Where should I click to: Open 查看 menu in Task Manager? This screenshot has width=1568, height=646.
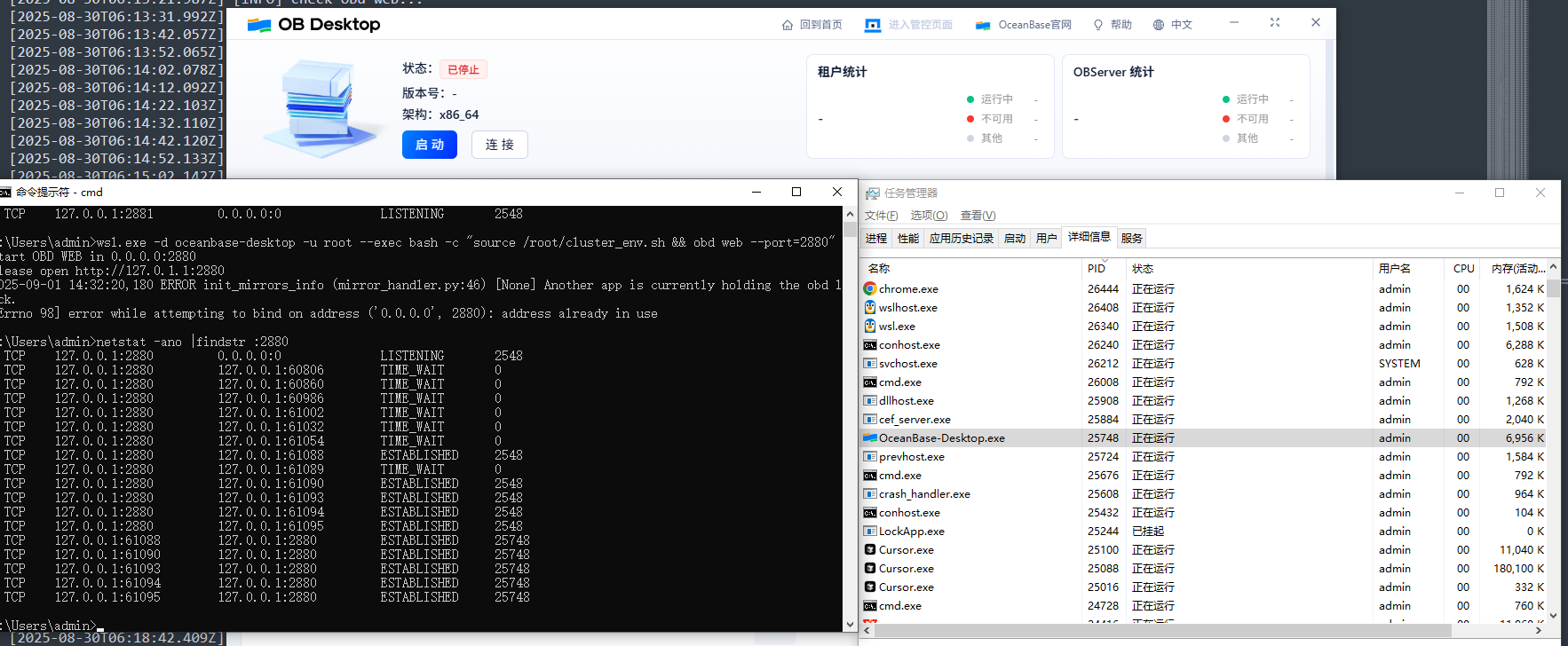(978, 216)
